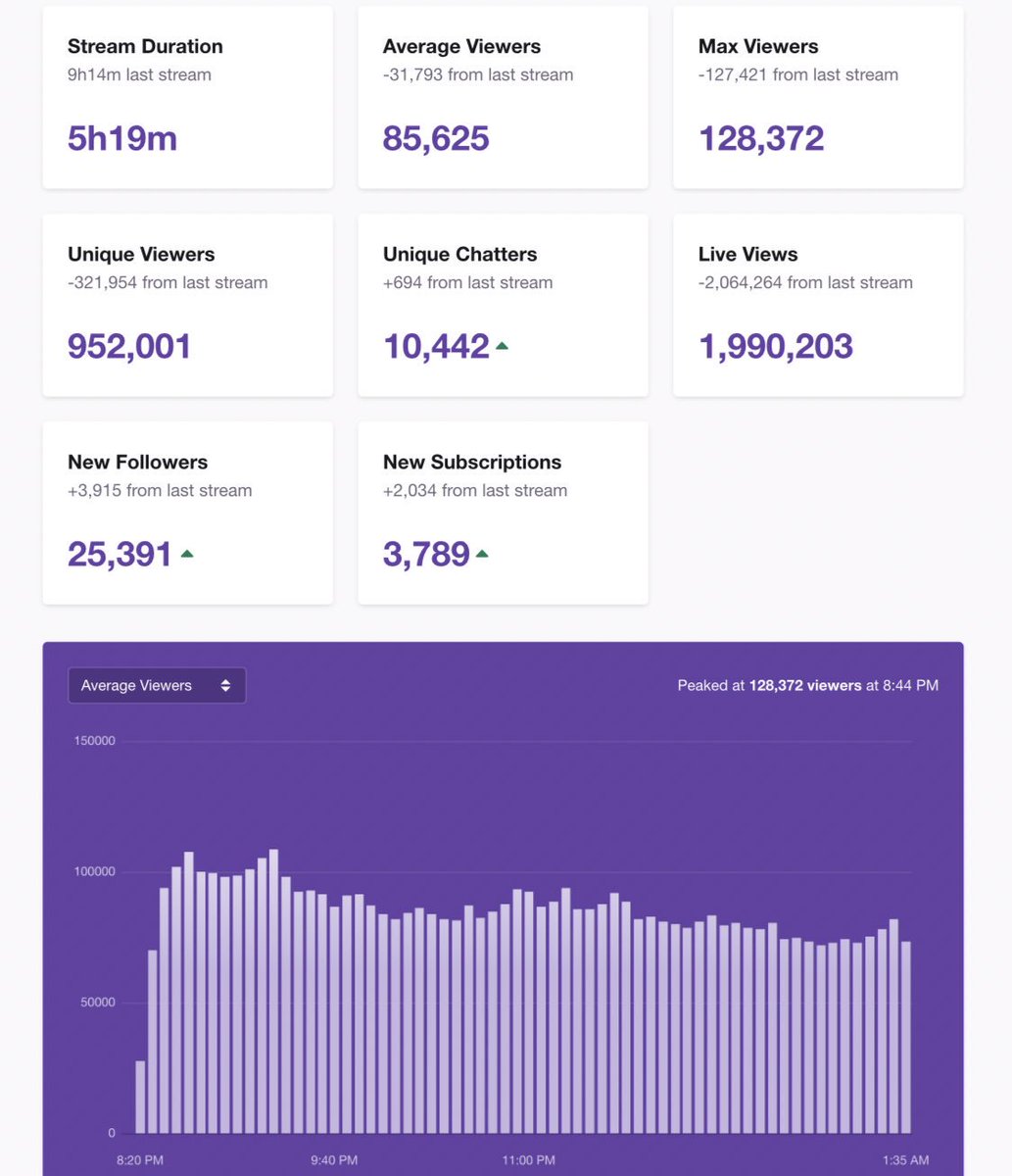Click the 25,391 New Followers value

click(120, 554)
